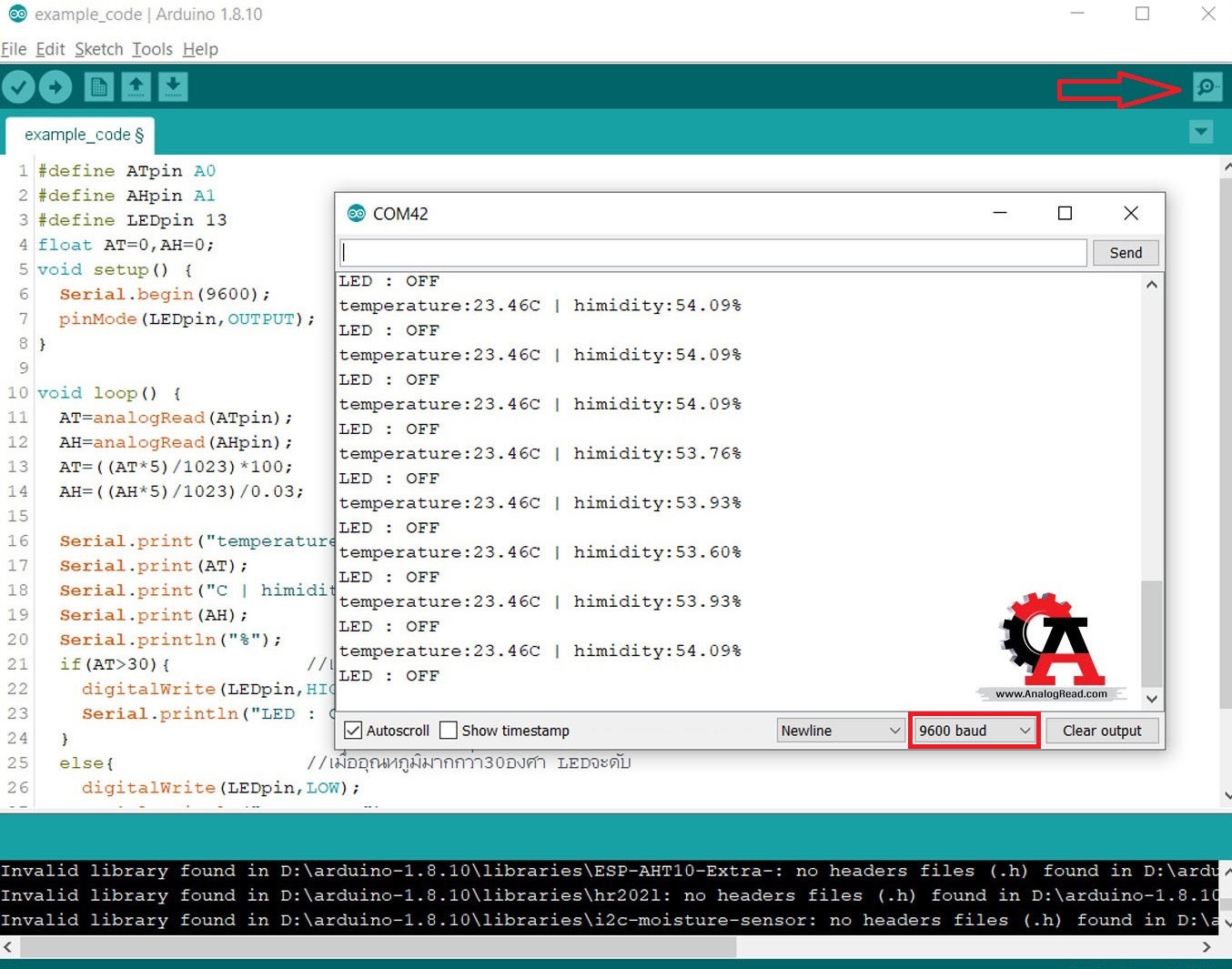This screenshot has width=1232, height=969.
Task: Click code line 'Serial.println("%");'
Action: point(170,640)
